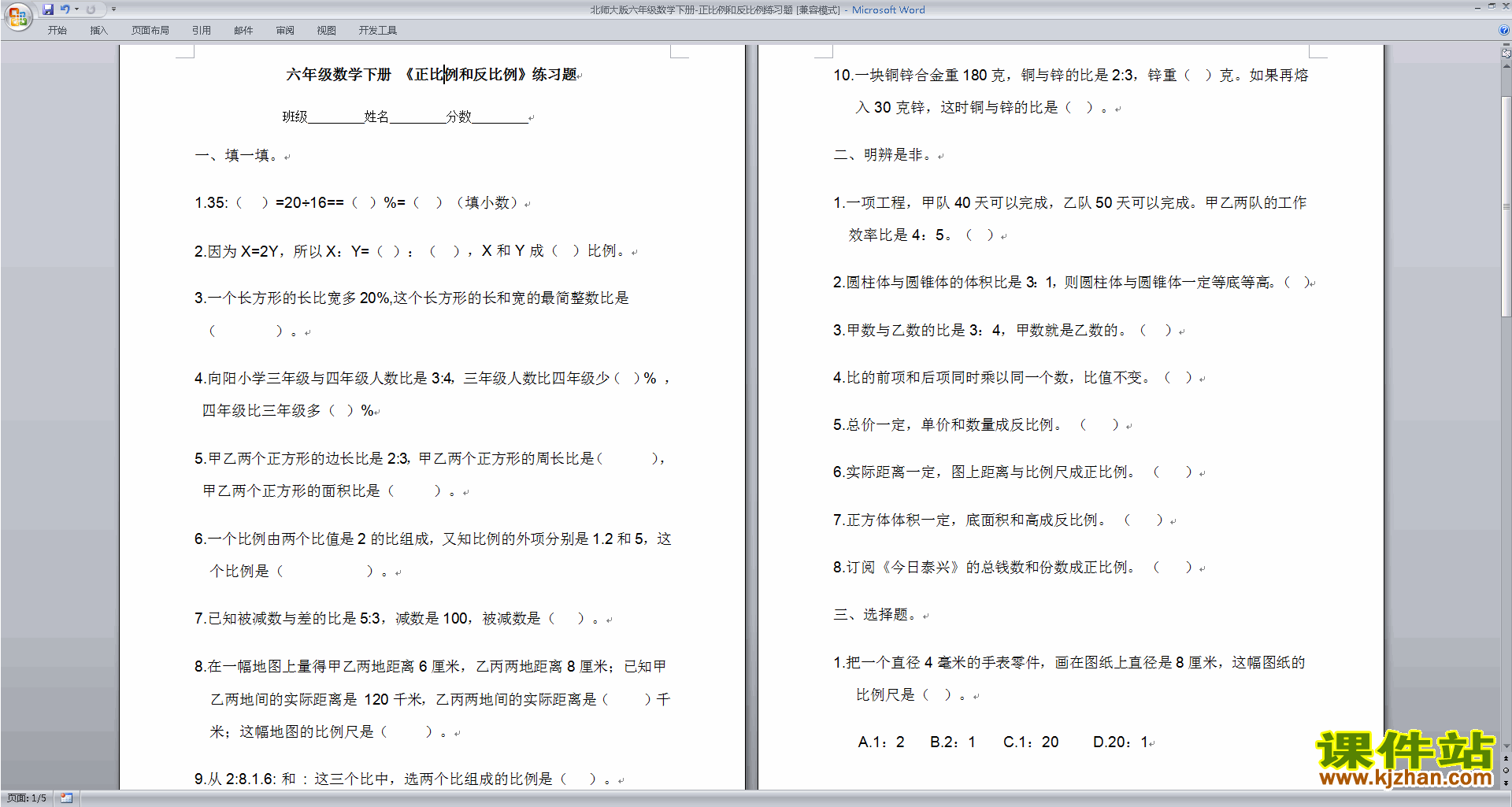Open the Undo history dropdown arrow
1512x807 pixels.
pos(76,9)
